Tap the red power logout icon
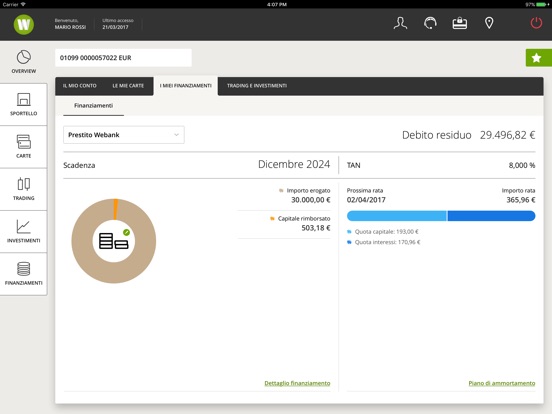 [x=536, y=23]
